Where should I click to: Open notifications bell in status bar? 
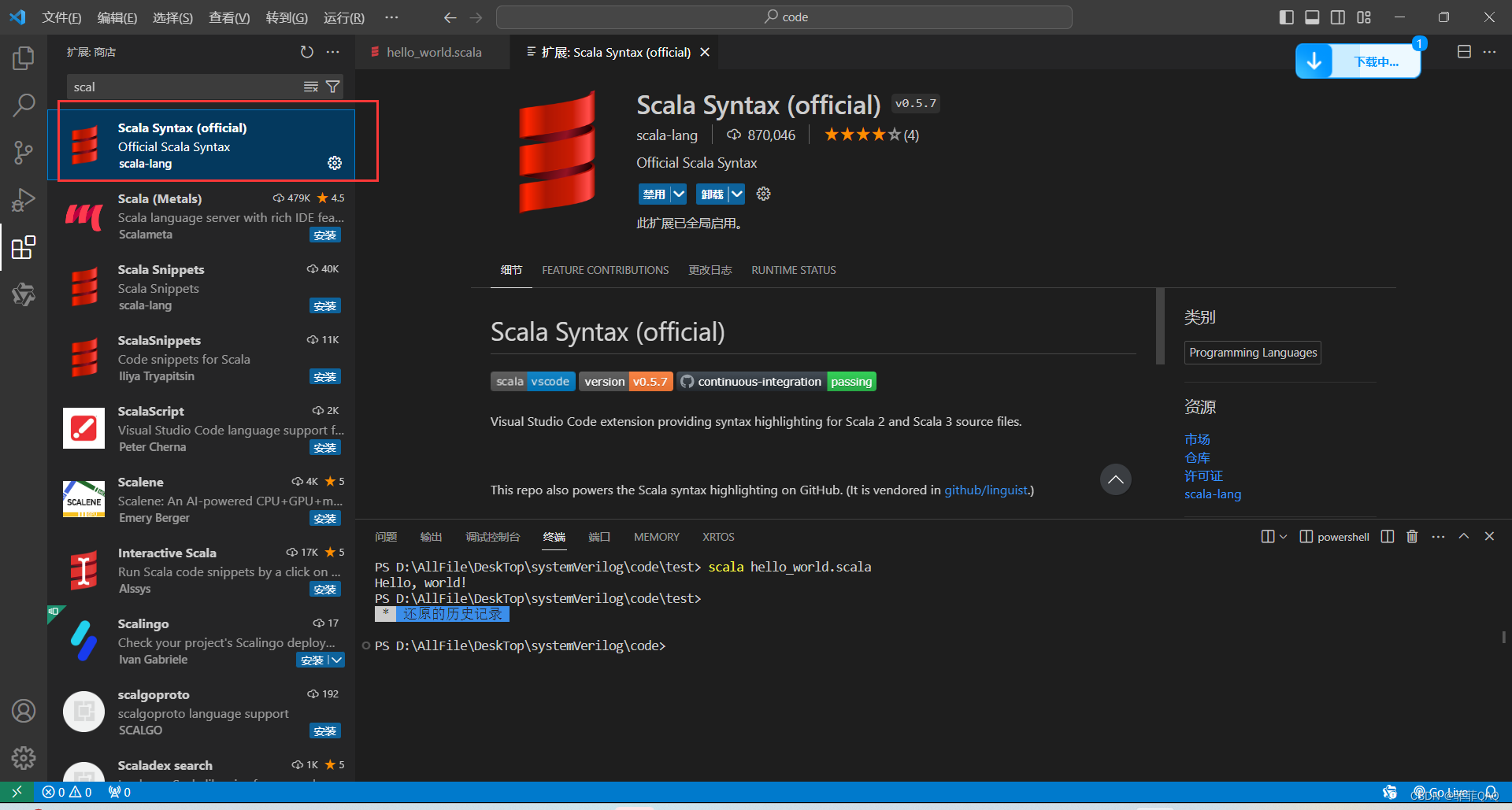point(1491,792)
